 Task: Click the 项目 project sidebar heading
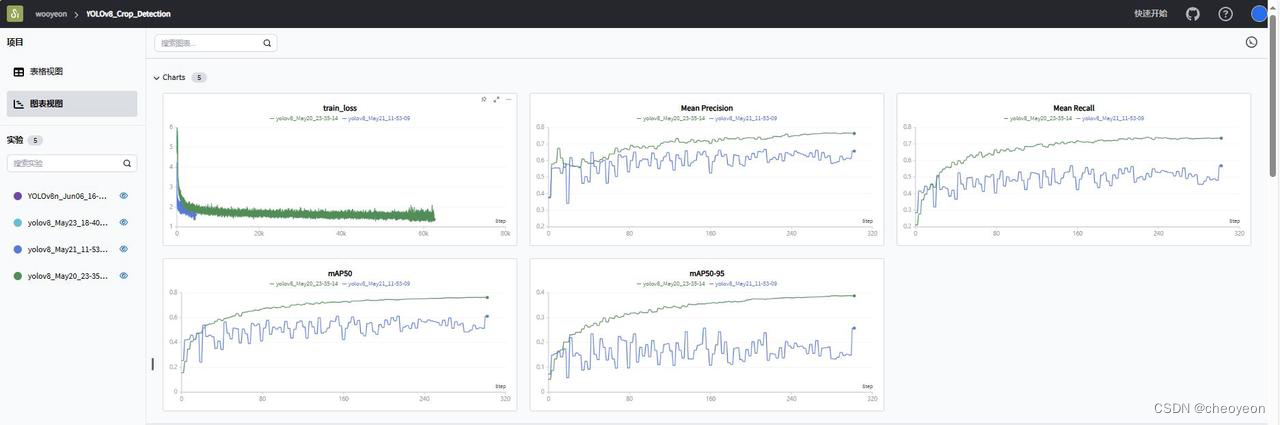[15, 42]
